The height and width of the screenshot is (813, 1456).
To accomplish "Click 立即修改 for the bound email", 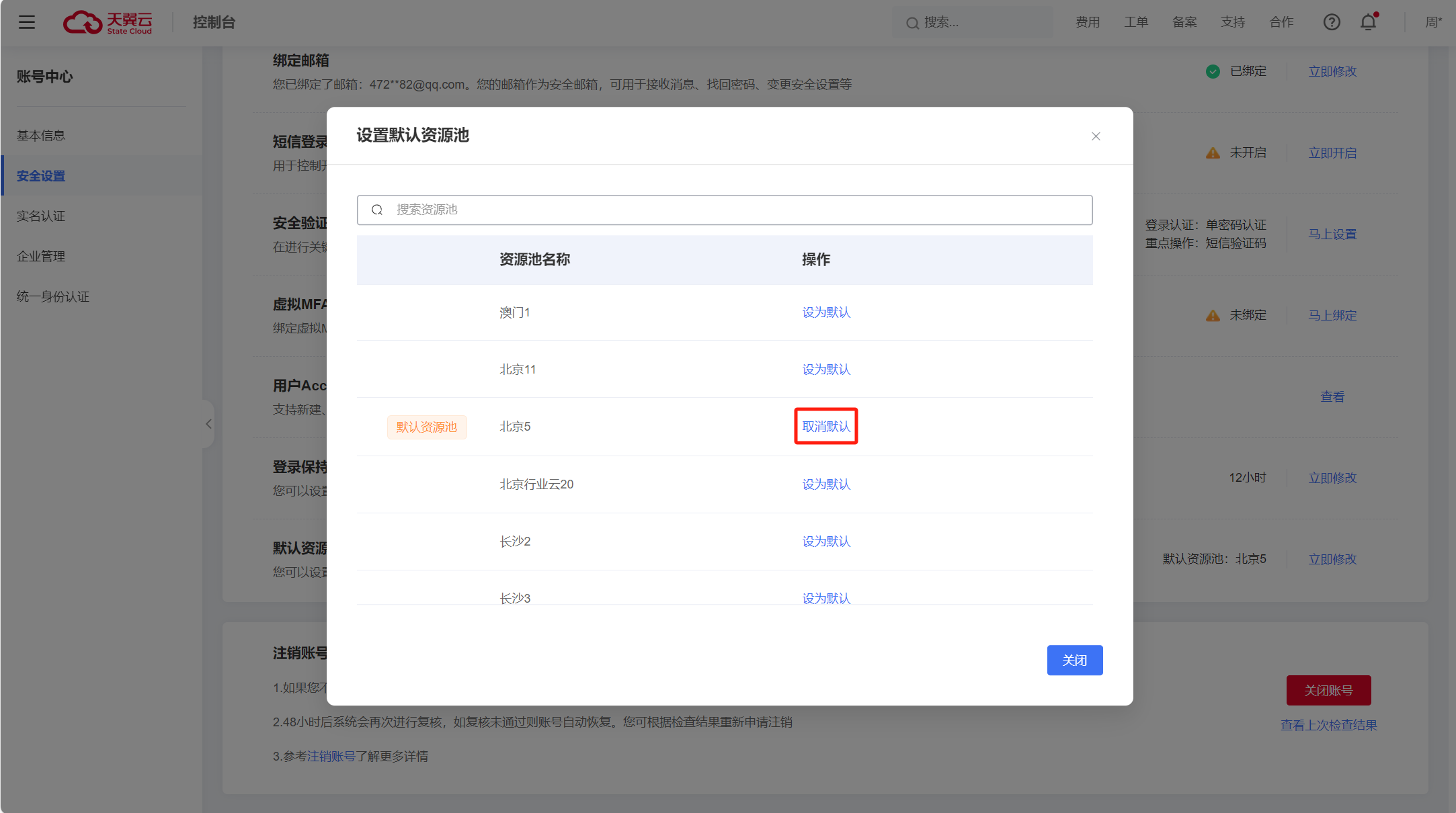I will [1332, 71].
